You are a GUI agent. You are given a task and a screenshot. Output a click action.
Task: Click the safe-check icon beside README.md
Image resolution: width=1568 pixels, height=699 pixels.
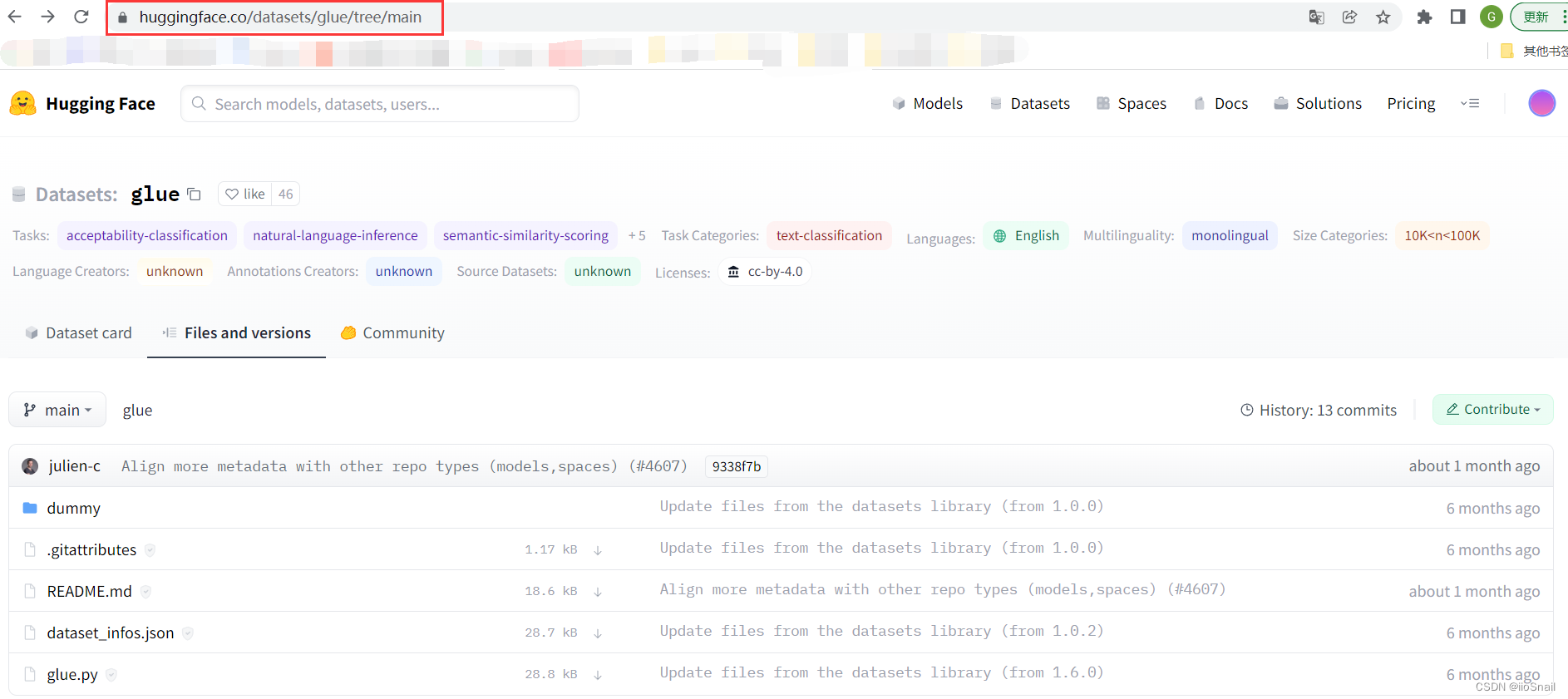[x=145, y=591]
